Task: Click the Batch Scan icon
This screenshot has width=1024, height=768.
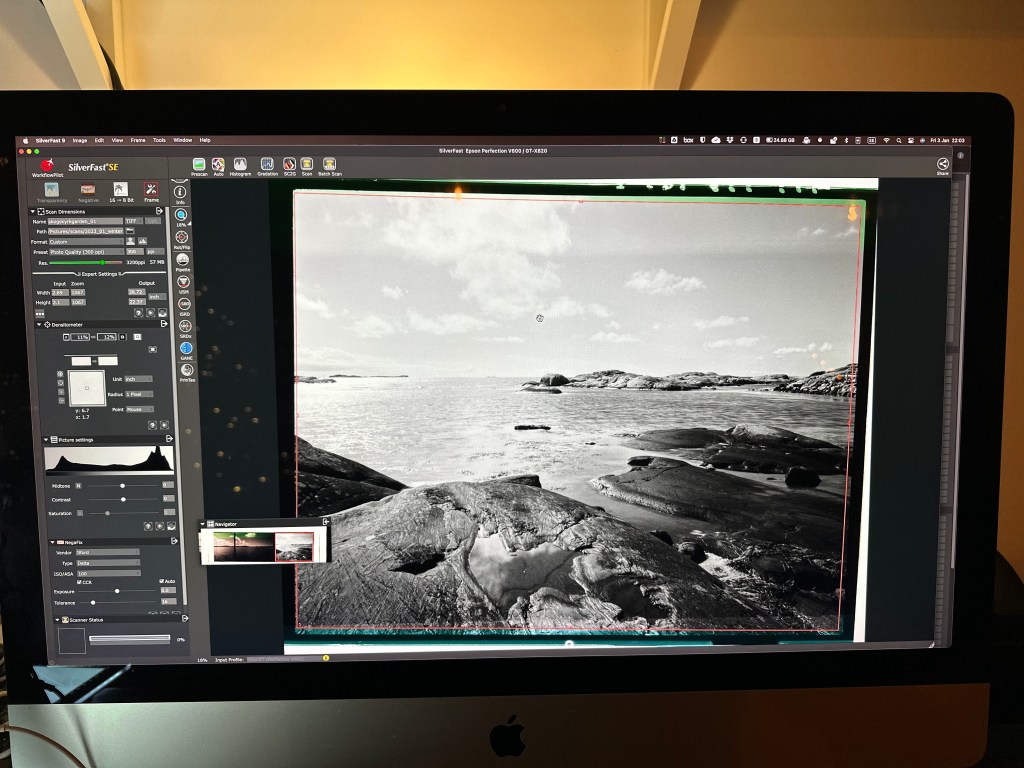Action: (329, 164)
